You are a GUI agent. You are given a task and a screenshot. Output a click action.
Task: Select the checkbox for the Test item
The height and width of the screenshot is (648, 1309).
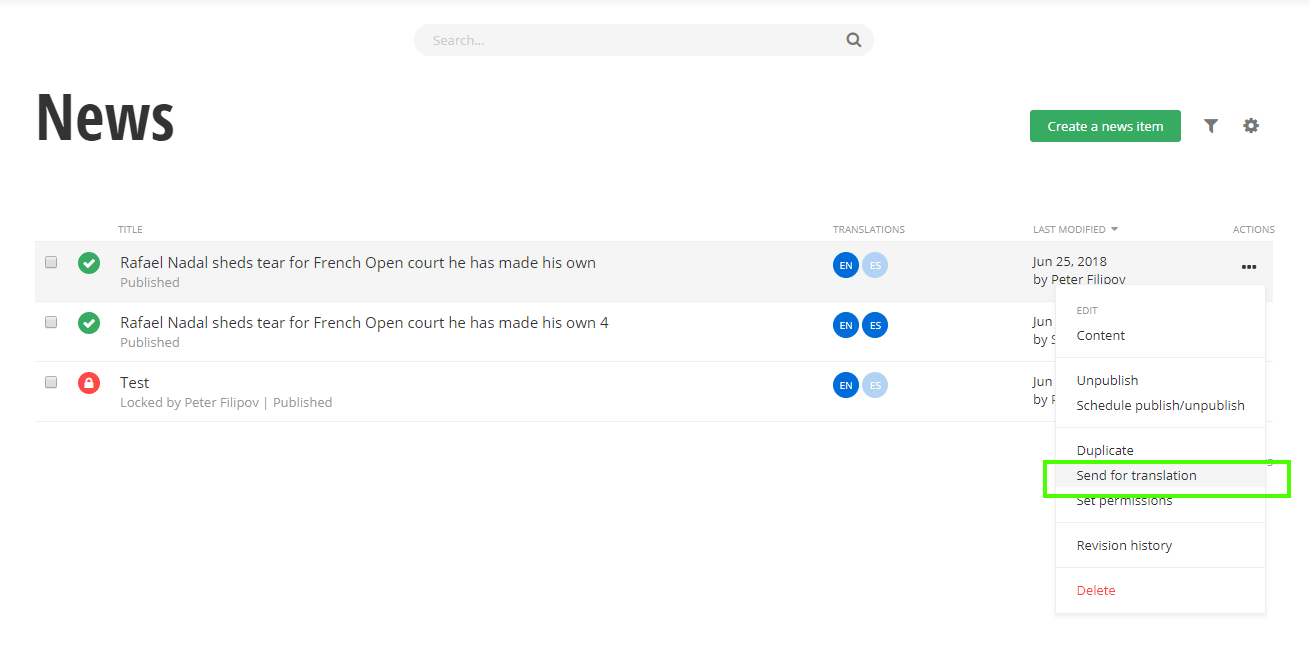click(51, 382)
